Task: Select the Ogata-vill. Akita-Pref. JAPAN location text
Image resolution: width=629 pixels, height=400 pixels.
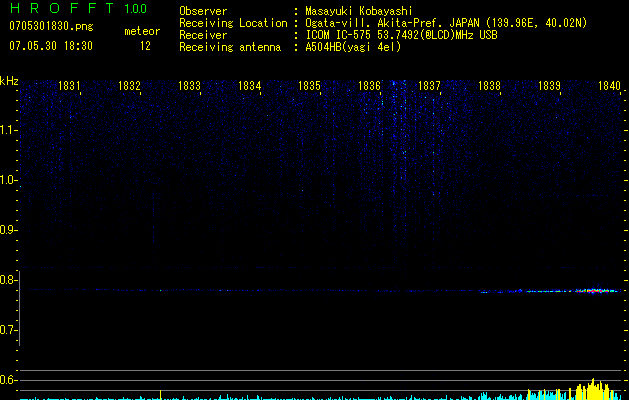Action: tap(446, 23)
